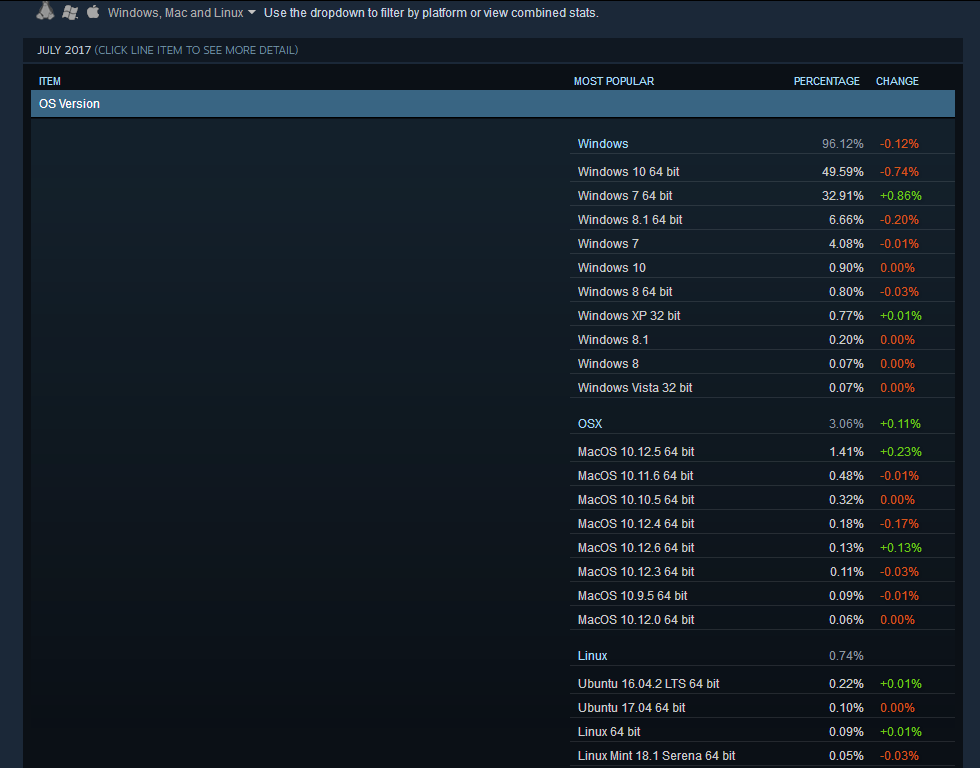Click the PERCENTAGE column header
Image resolution: width=980 pixels, height=768 pixels.
click(x=826, y=81)
